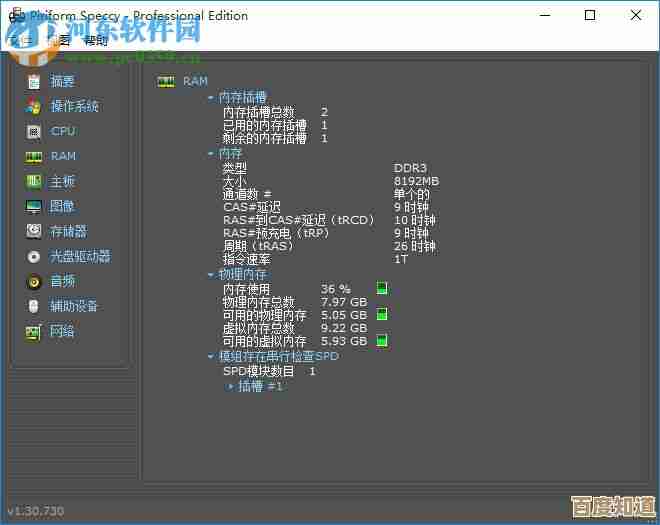Viewport: 660px width, 525px height.
Task: Open the Summary (摘要) section icon
Action: (34, 81)
